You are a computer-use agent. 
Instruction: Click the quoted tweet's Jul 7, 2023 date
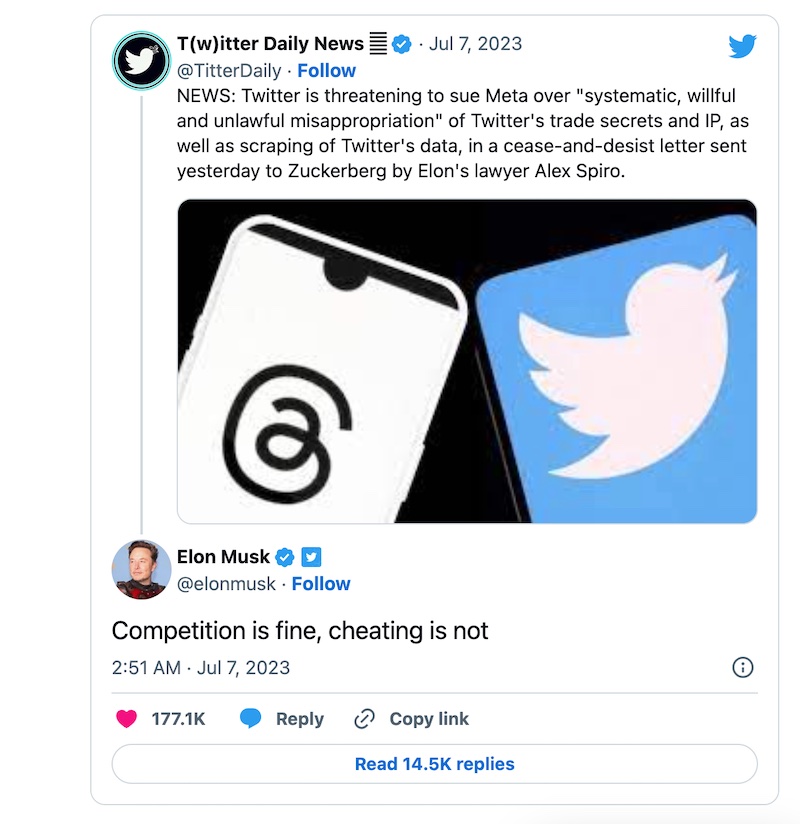(x=476, y=44)
